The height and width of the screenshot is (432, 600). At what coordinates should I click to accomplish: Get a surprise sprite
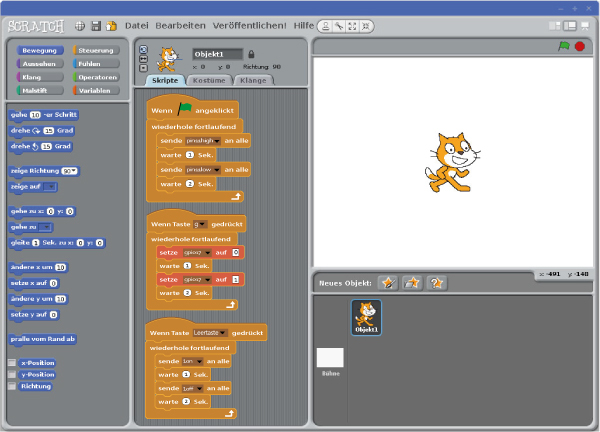[437, 283]
